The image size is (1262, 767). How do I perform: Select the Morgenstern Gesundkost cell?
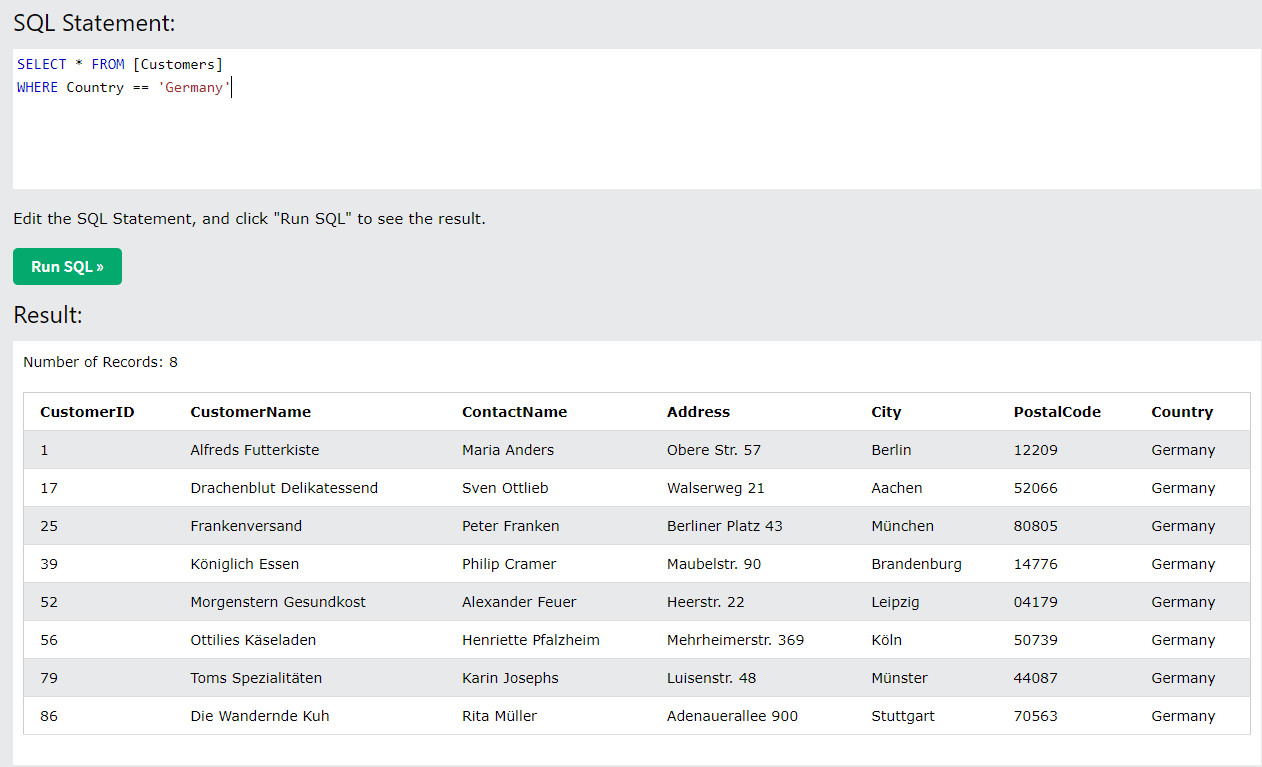278,602
